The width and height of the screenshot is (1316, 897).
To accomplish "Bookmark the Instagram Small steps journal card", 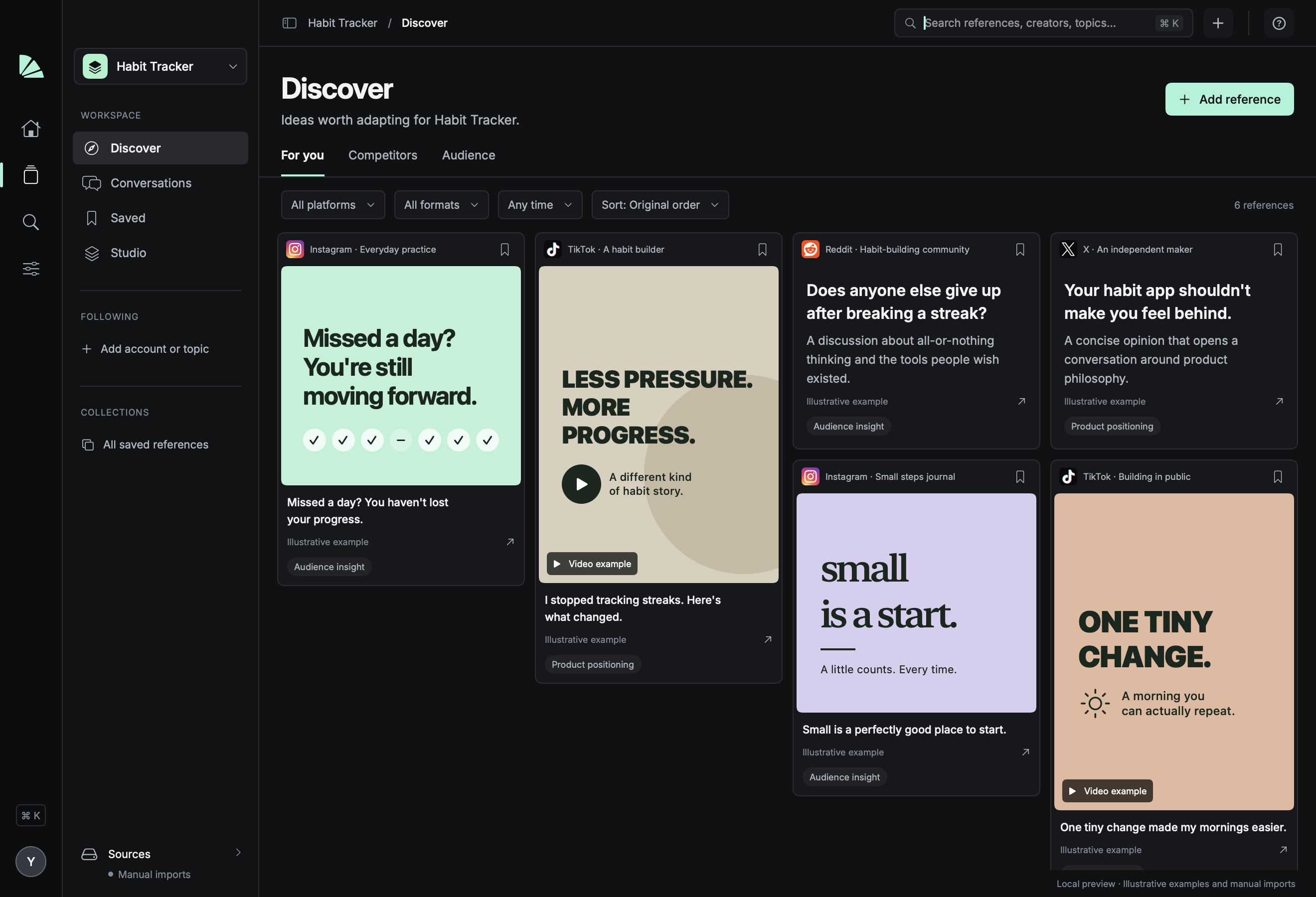I will [1020, 477].
